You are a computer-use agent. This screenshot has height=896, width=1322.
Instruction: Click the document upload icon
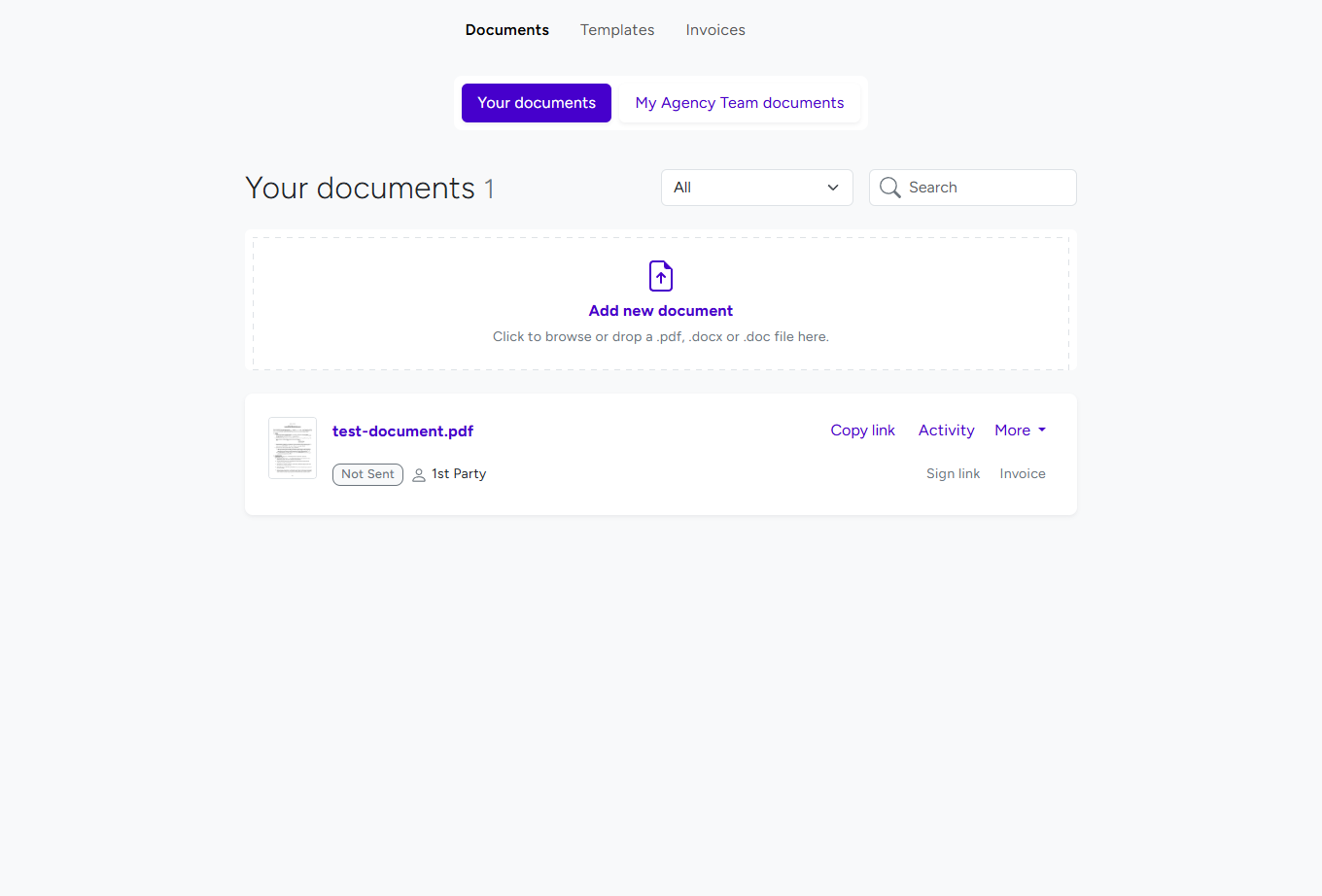(661, 276)
